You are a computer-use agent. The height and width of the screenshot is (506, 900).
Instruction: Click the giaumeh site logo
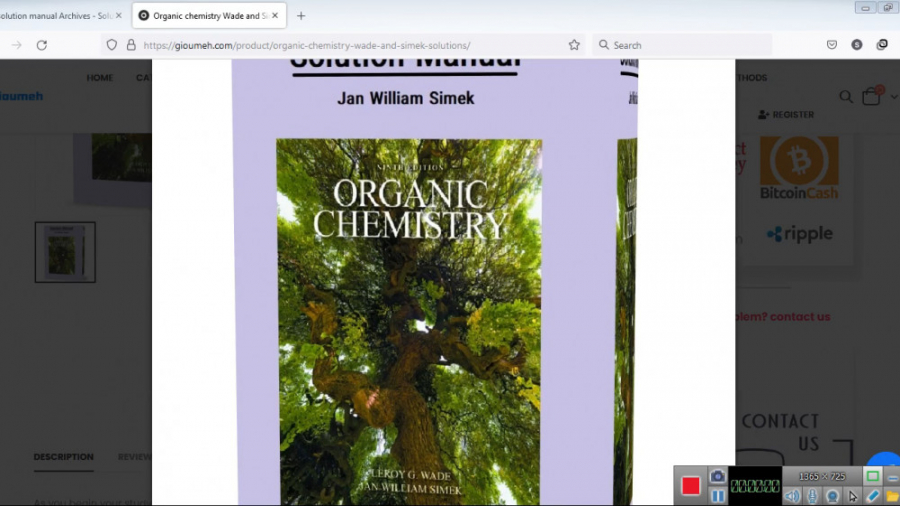22,96
